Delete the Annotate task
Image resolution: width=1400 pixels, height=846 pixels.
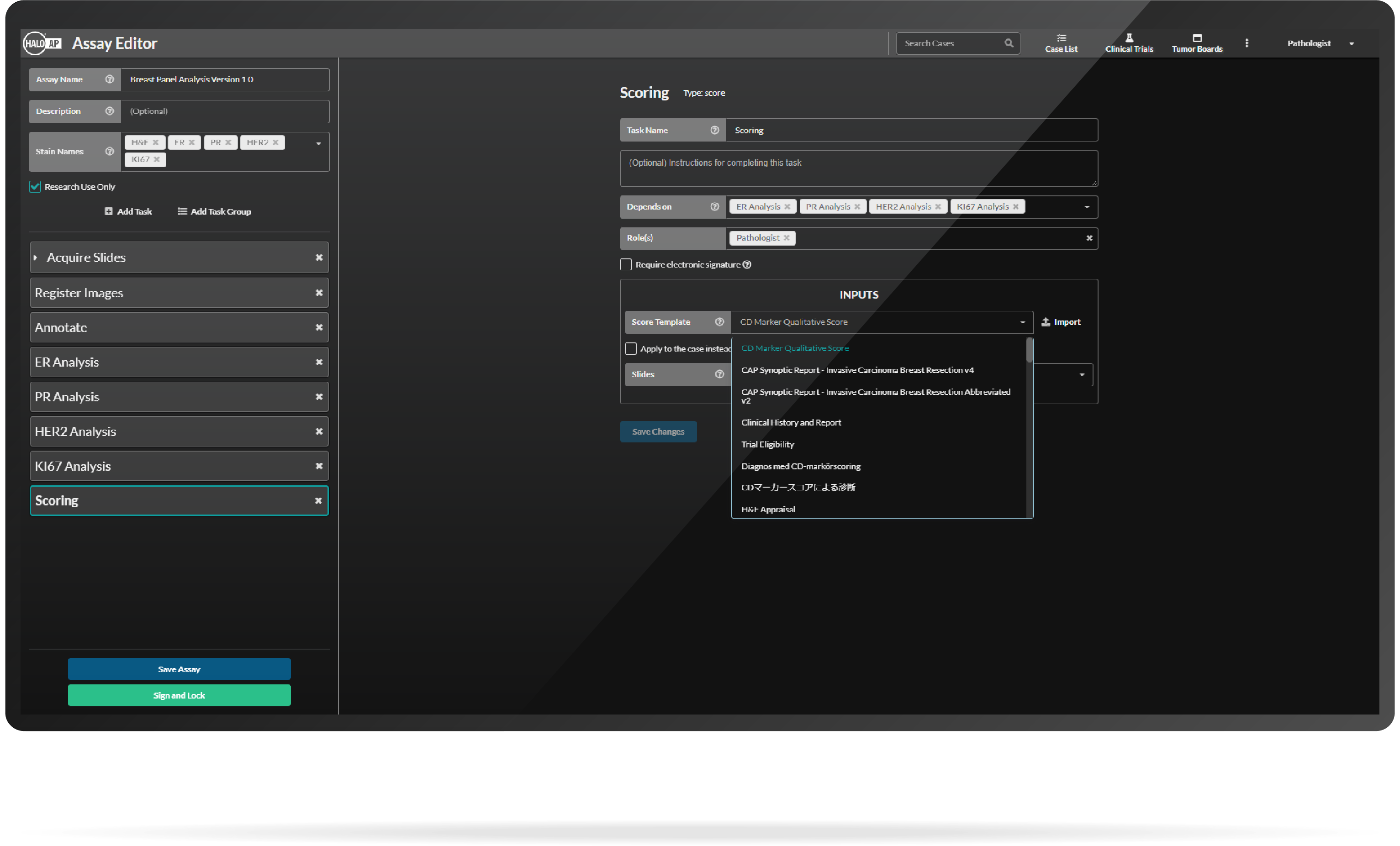(x=319, y=328)
